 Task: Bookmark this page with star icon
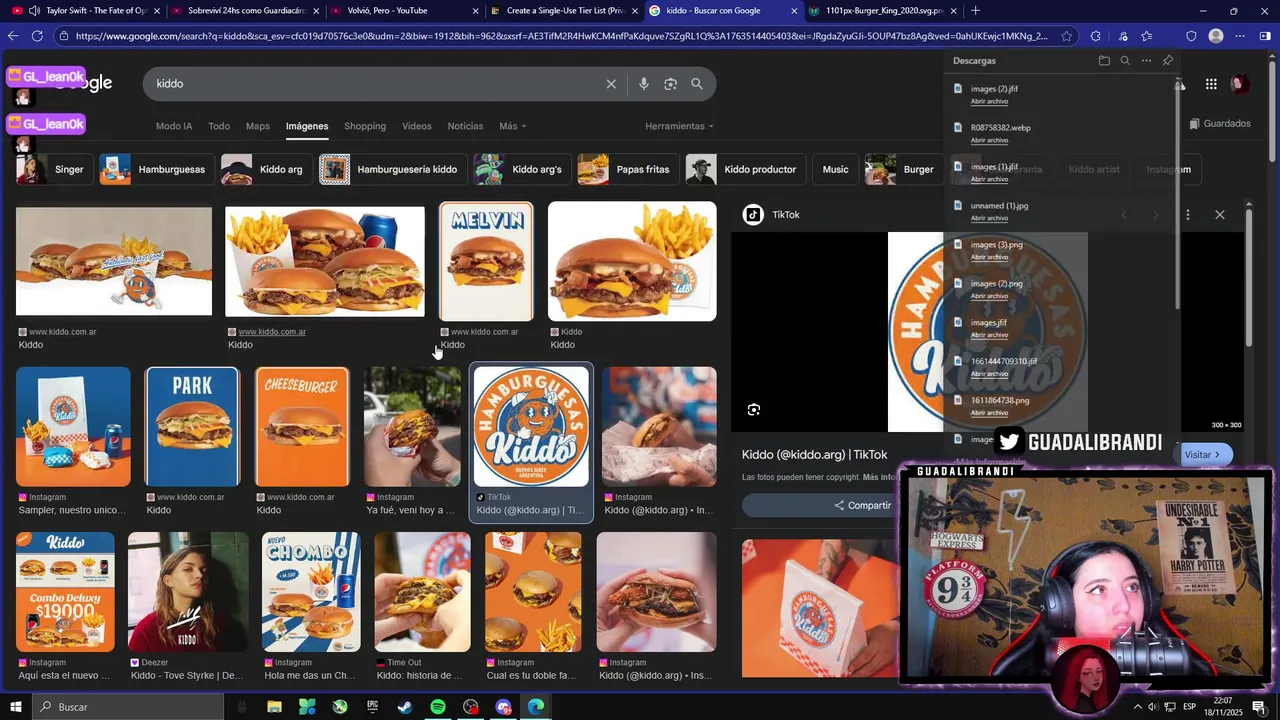point(1067,36)
